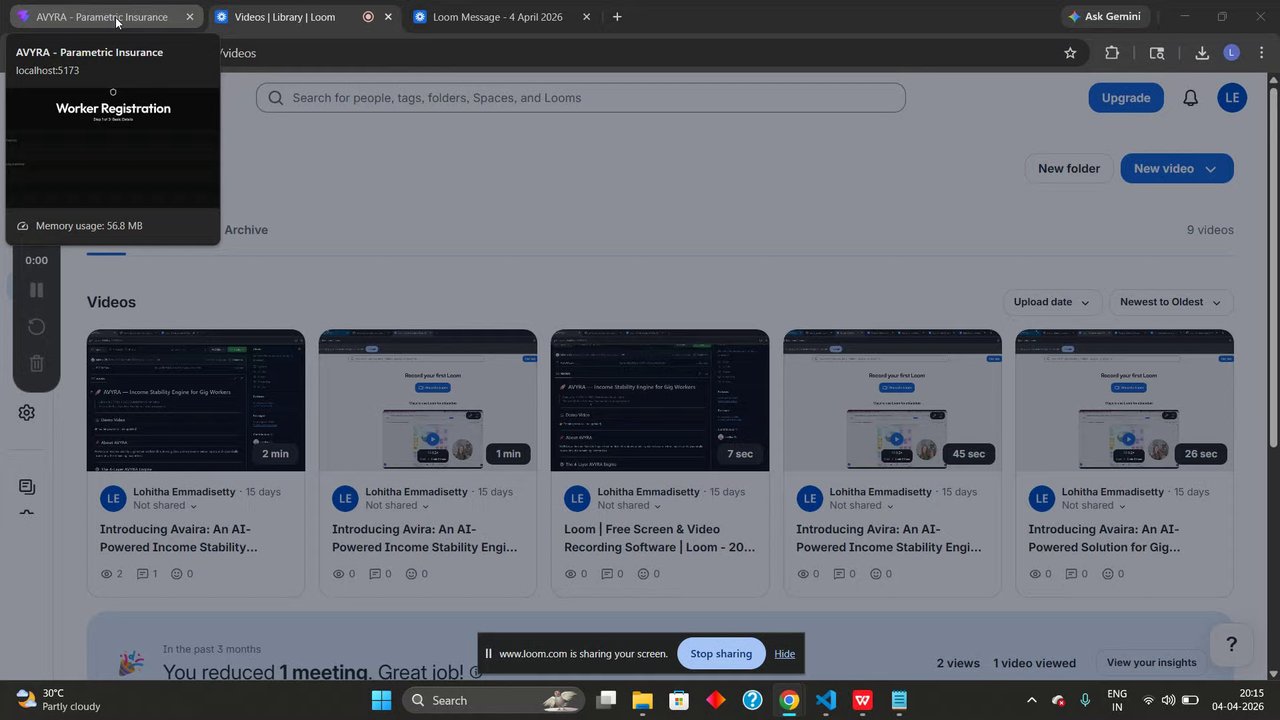Open a new browser tab with plus

[x=617, y=17]
